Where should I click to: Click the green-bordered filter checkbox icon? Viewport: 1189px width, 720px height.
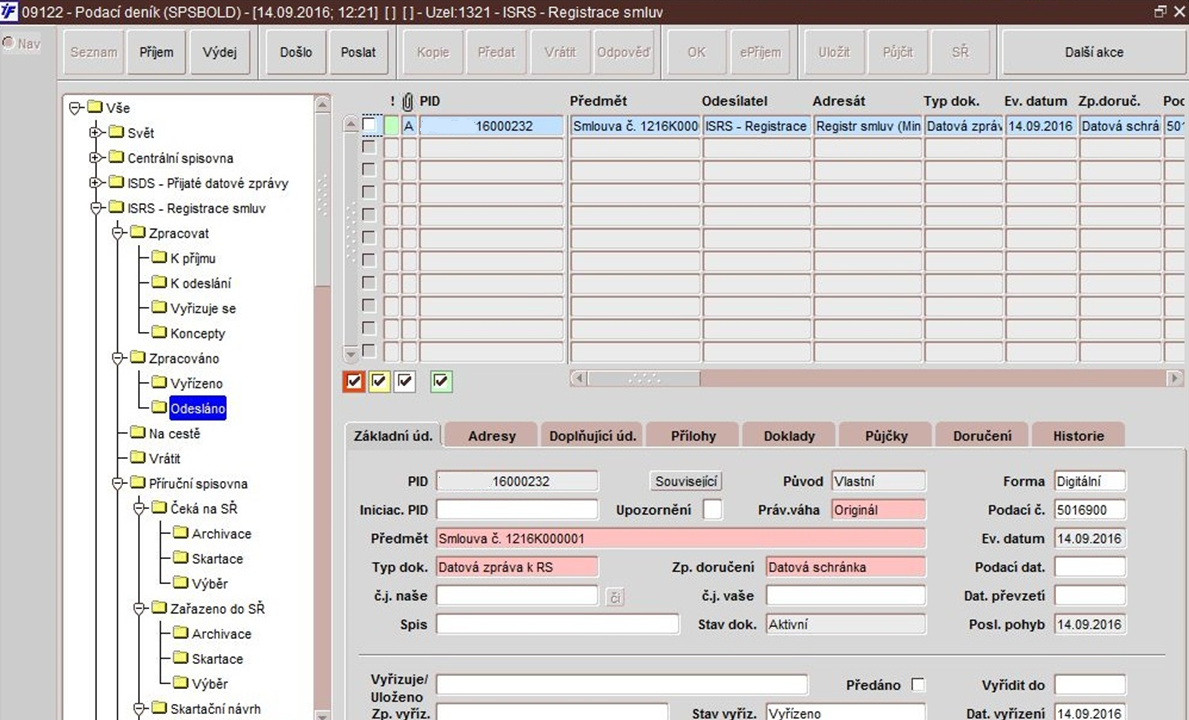pyautogui.click(x=441, y=381)
